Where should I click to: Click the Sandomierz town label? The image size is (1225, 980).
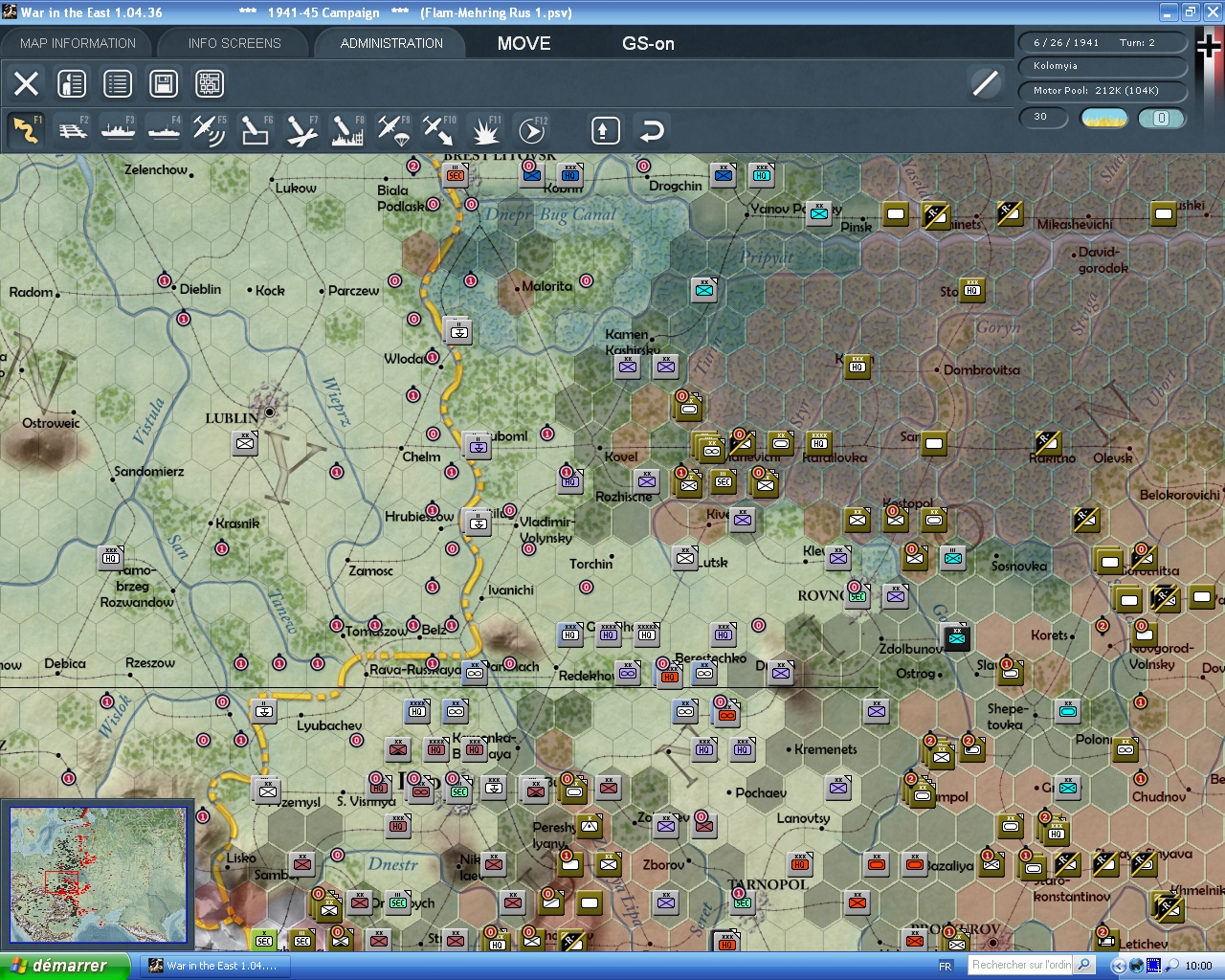[149, 471]
